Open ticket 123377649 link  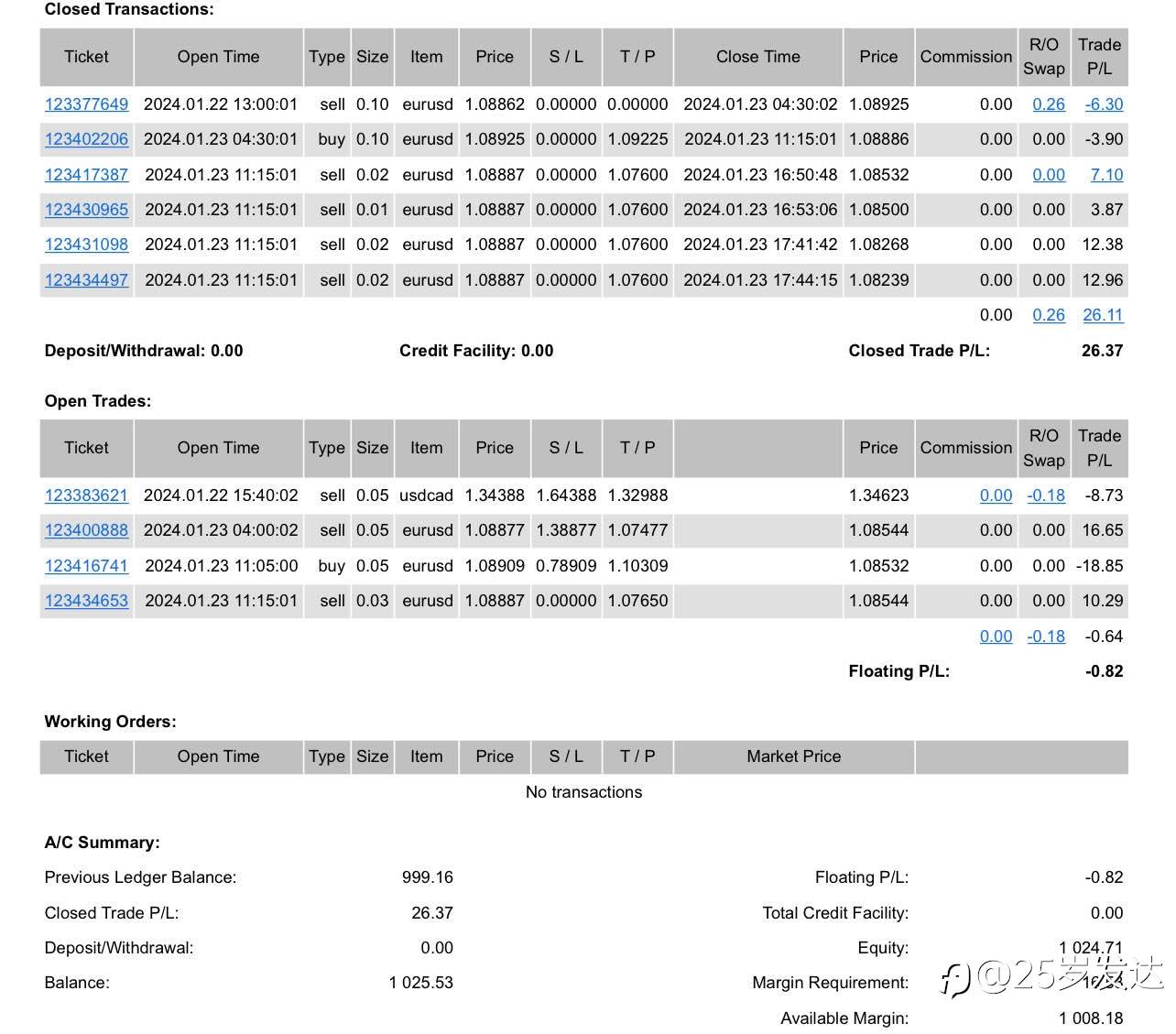pos(86,104)
